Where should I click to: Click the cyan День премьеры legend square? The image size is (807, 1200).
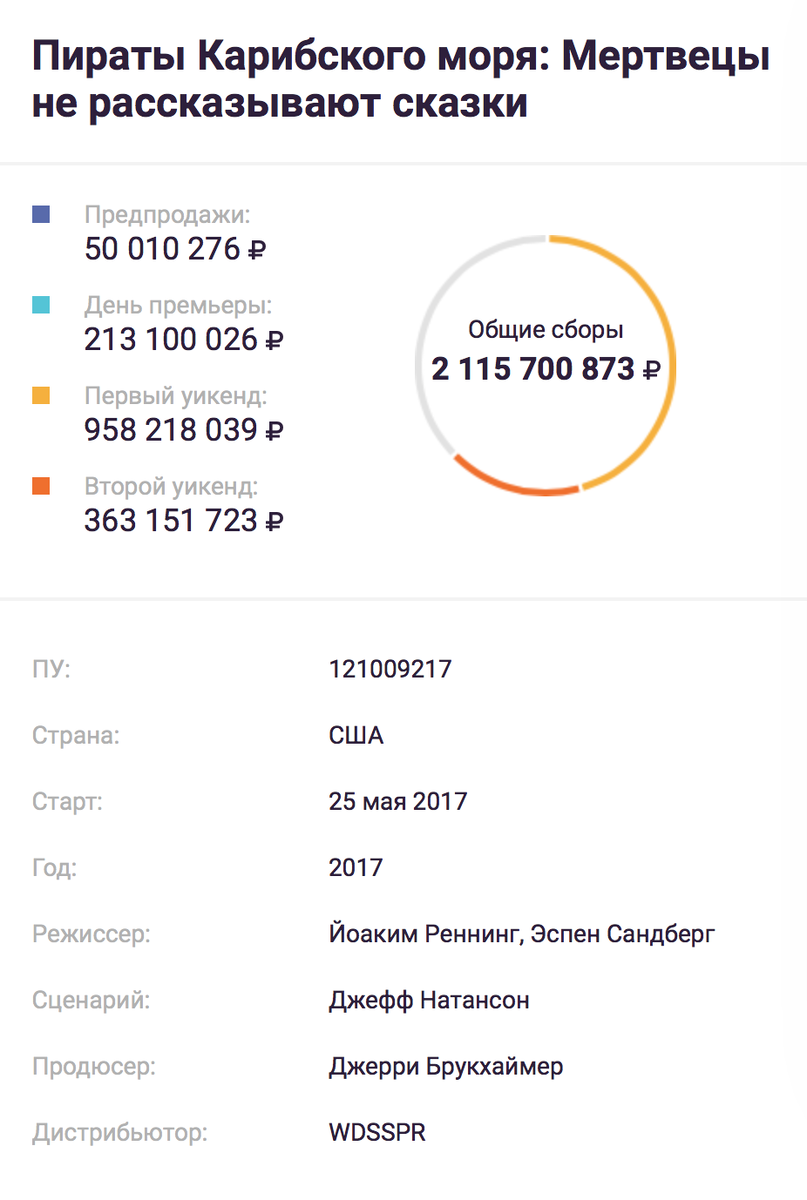pos(41,305)
